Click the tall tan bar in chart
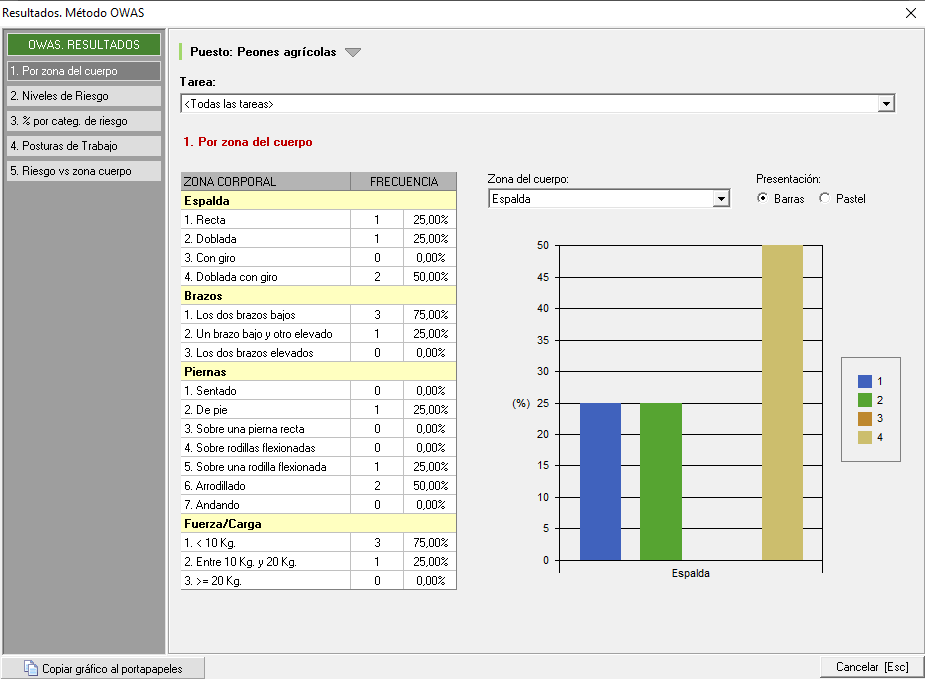The image size is (925, 679). [x=782, y=402]
